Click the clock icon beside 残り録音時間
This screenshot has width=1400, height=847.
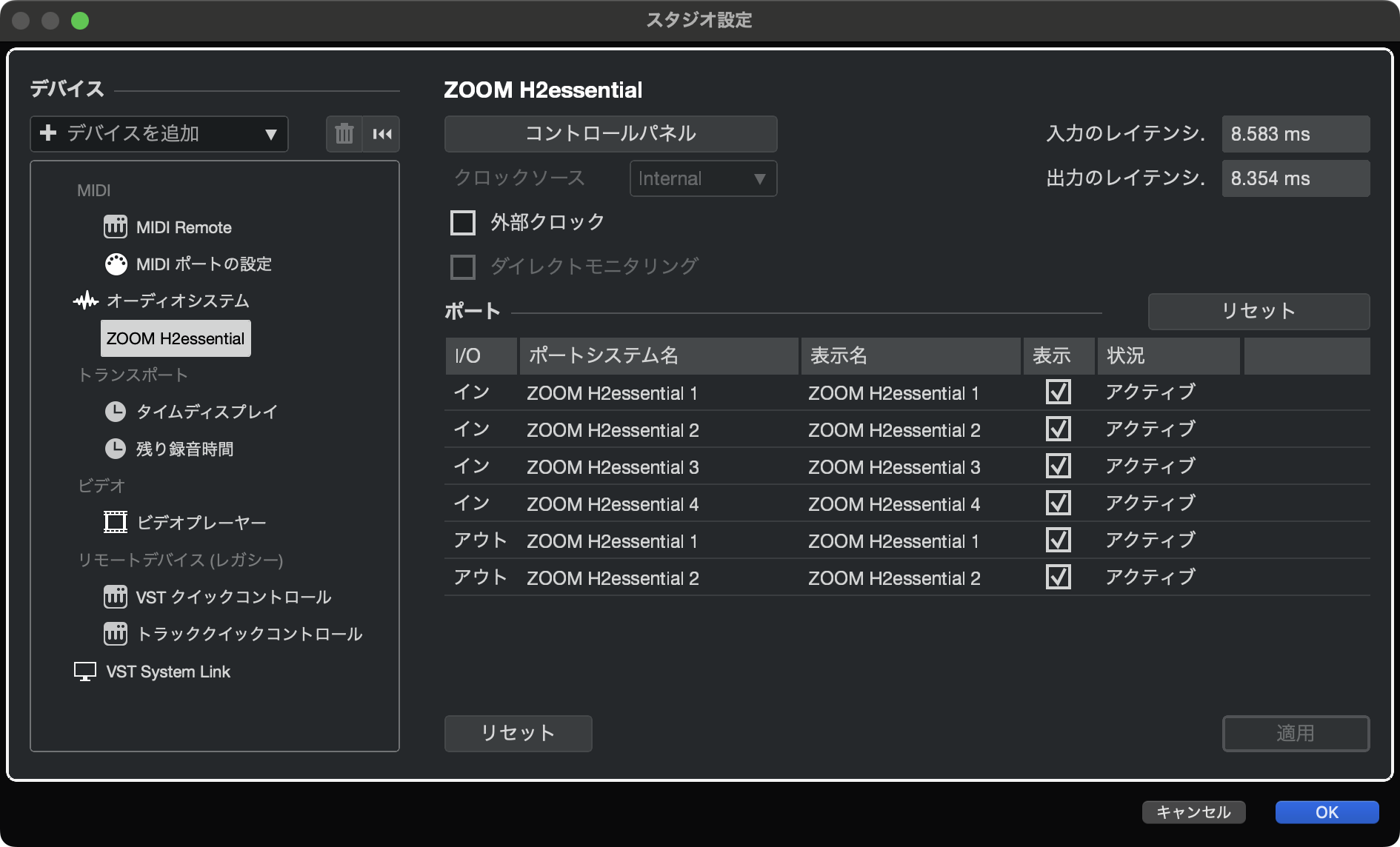tap(116, 449)
